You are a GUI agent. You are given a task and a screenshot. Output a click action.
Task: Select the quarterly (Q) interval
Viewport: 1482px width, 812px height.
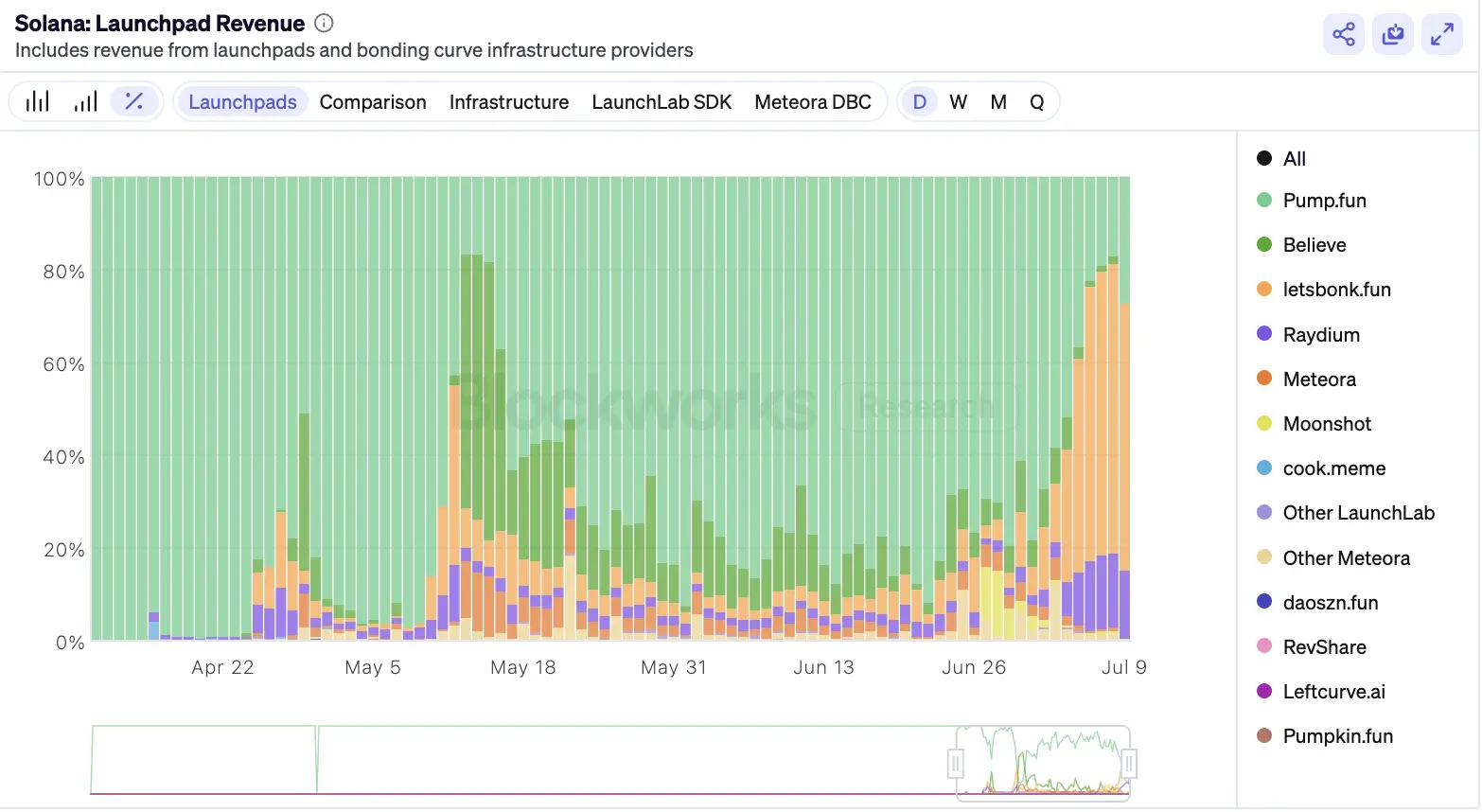tap(1036, 102)
